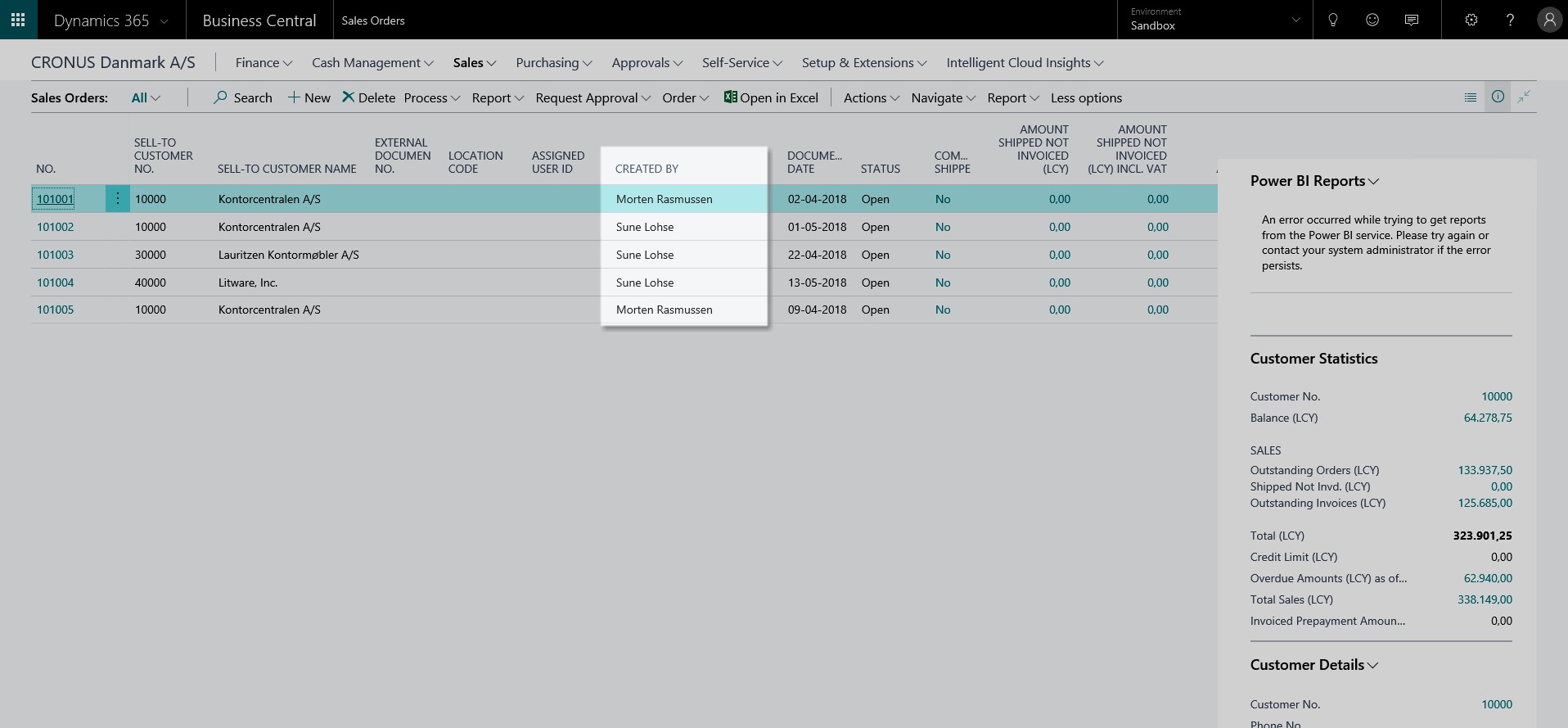Click Open in Excel
This screenshot has height=728, width=1568.
click(x=771, y=97)
